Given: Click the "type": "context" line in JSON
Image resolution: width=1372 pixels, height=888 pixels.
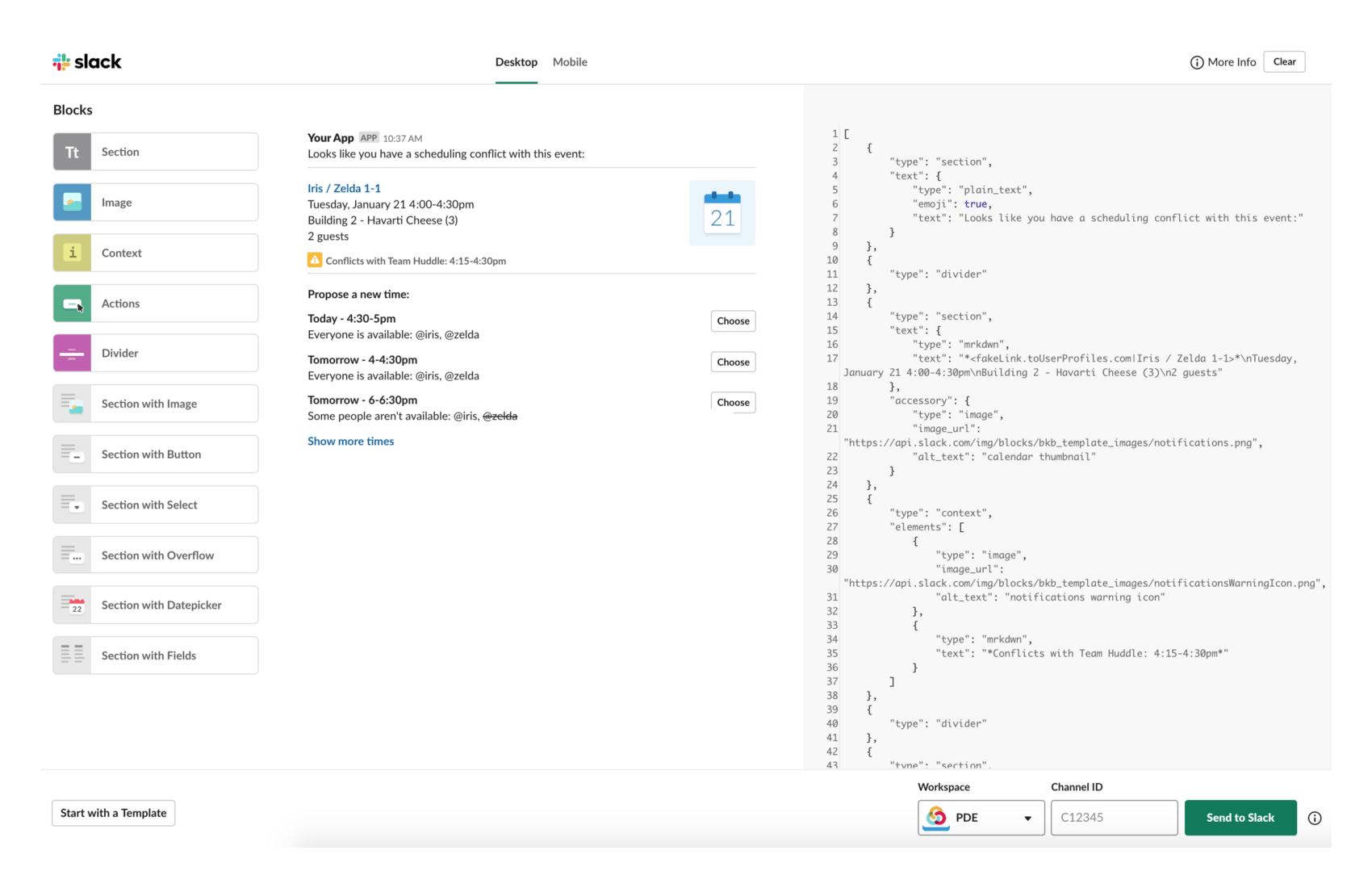Looking at the screenshot, I should pos(941,513).
